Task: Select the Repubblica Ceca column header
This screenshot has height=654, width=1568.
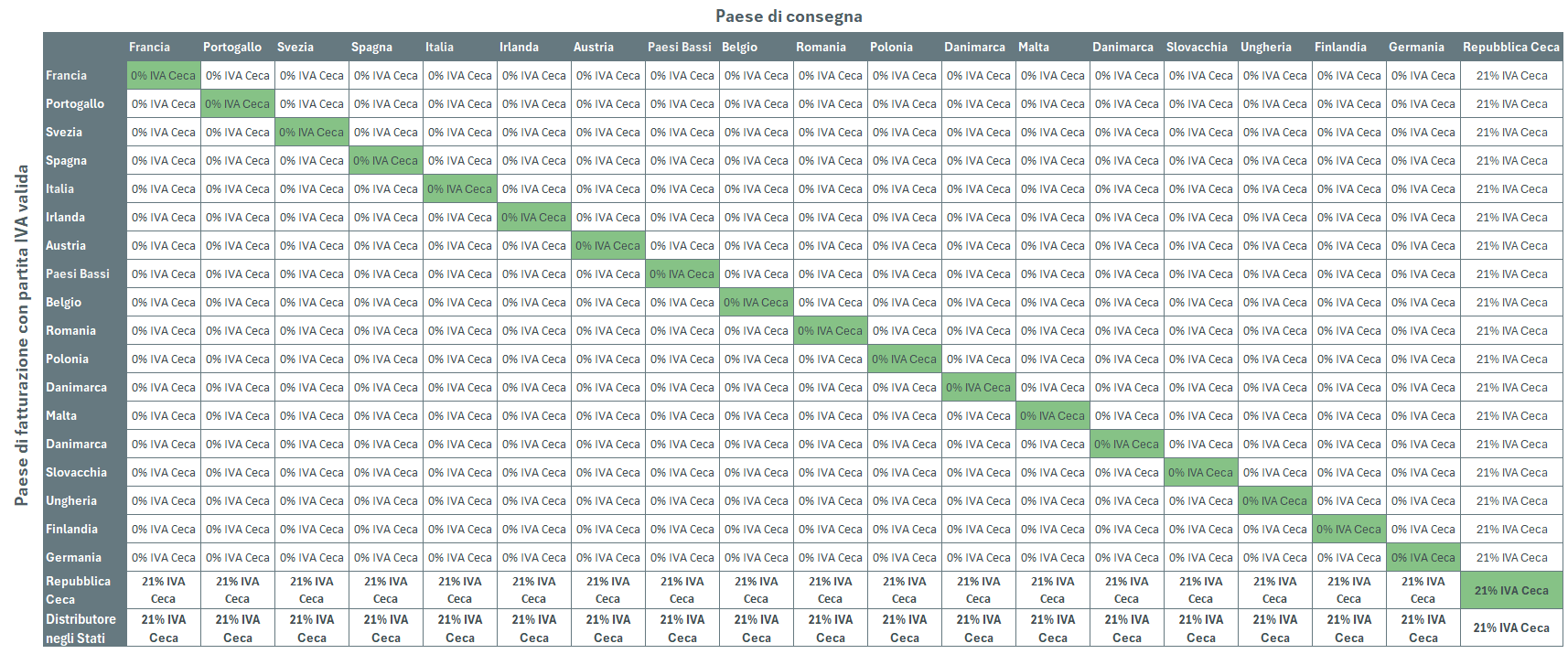Action: pos(1510,47)
